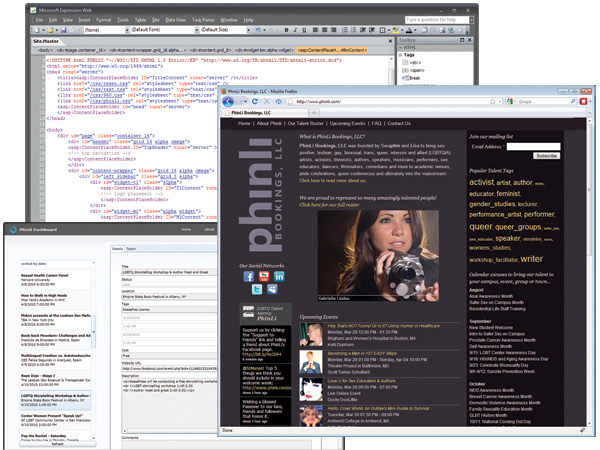The image size is (600, 450).
Task: Click the Firefox Back button
Action: click(228, 101)
